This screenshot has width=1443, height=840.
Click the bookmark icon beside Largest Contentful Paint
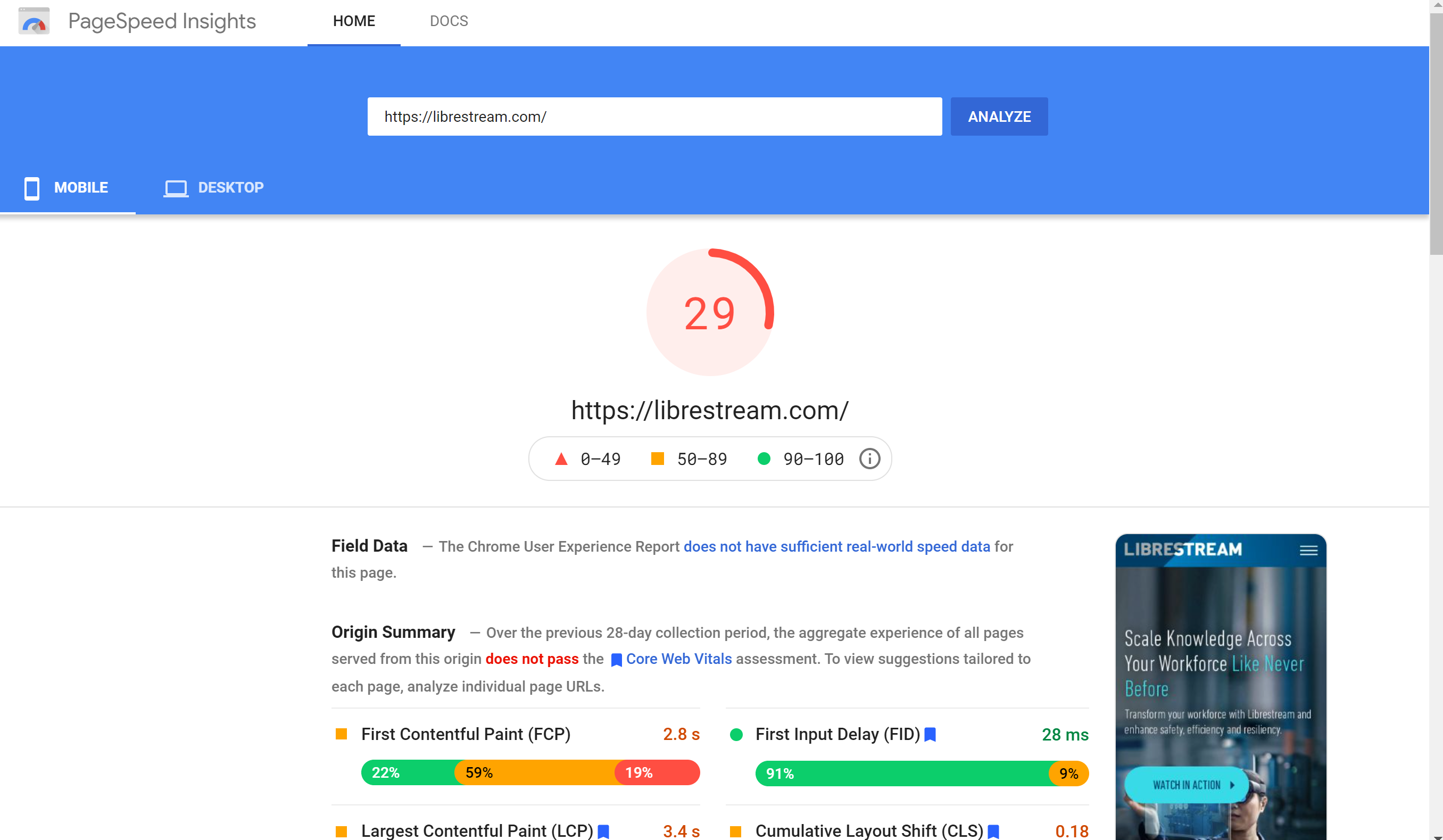pyautogui.click(x=603, y=831)
